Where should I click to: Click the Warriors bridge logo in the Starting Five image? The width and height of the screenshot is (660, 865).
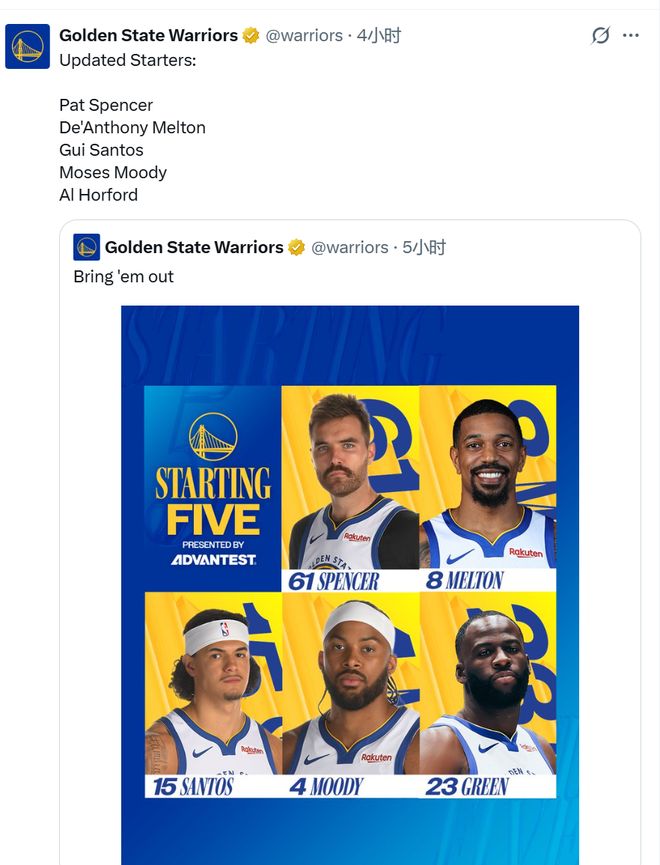click(x=212, y=435)
